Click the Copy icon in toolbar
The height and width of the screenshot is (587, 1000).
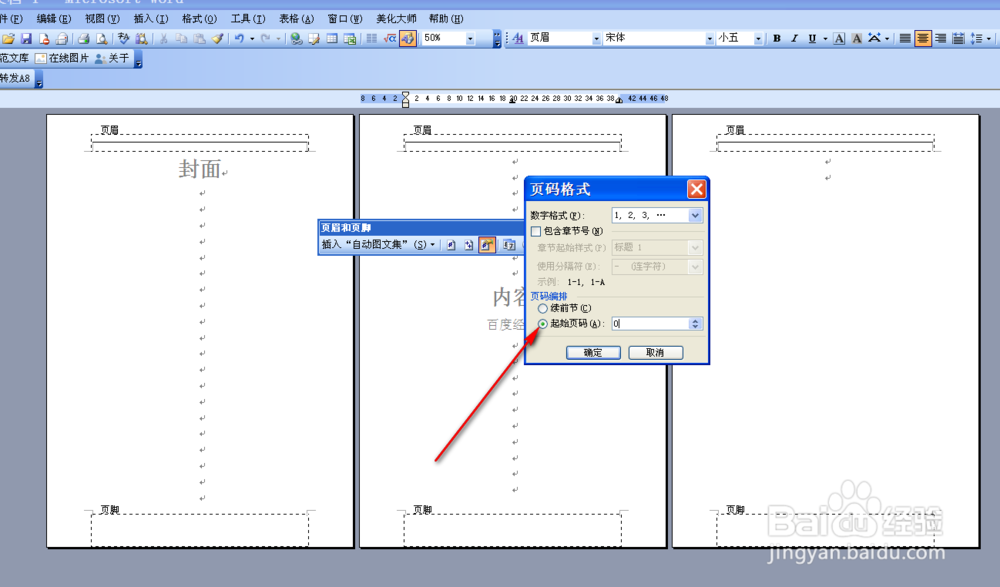pyautogui.click(x=181, y=39)
